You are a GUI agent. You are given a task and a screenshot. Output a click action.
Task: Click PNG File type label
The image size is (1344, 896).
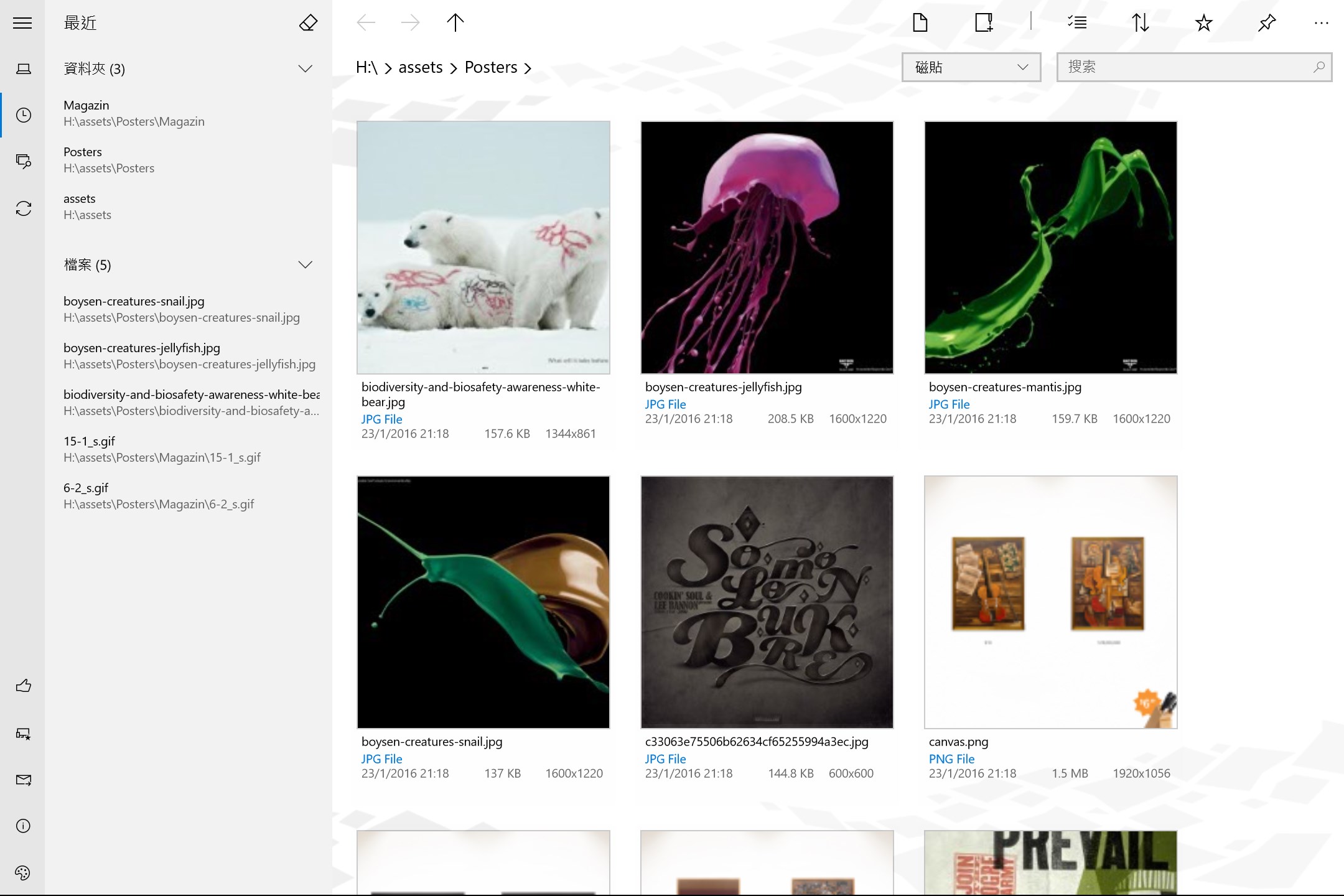[x=951, y=759]
